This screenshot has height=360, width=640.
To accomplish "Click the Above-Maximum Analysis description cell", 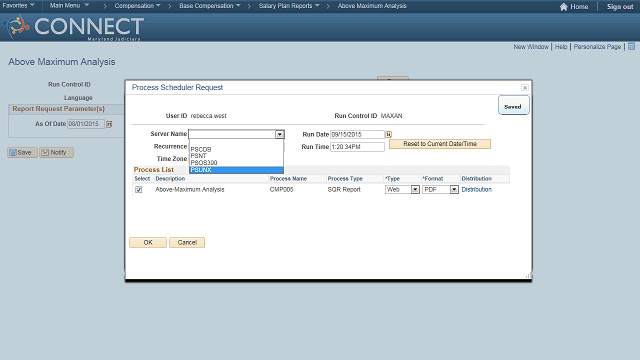I will [x=190, y=189].
